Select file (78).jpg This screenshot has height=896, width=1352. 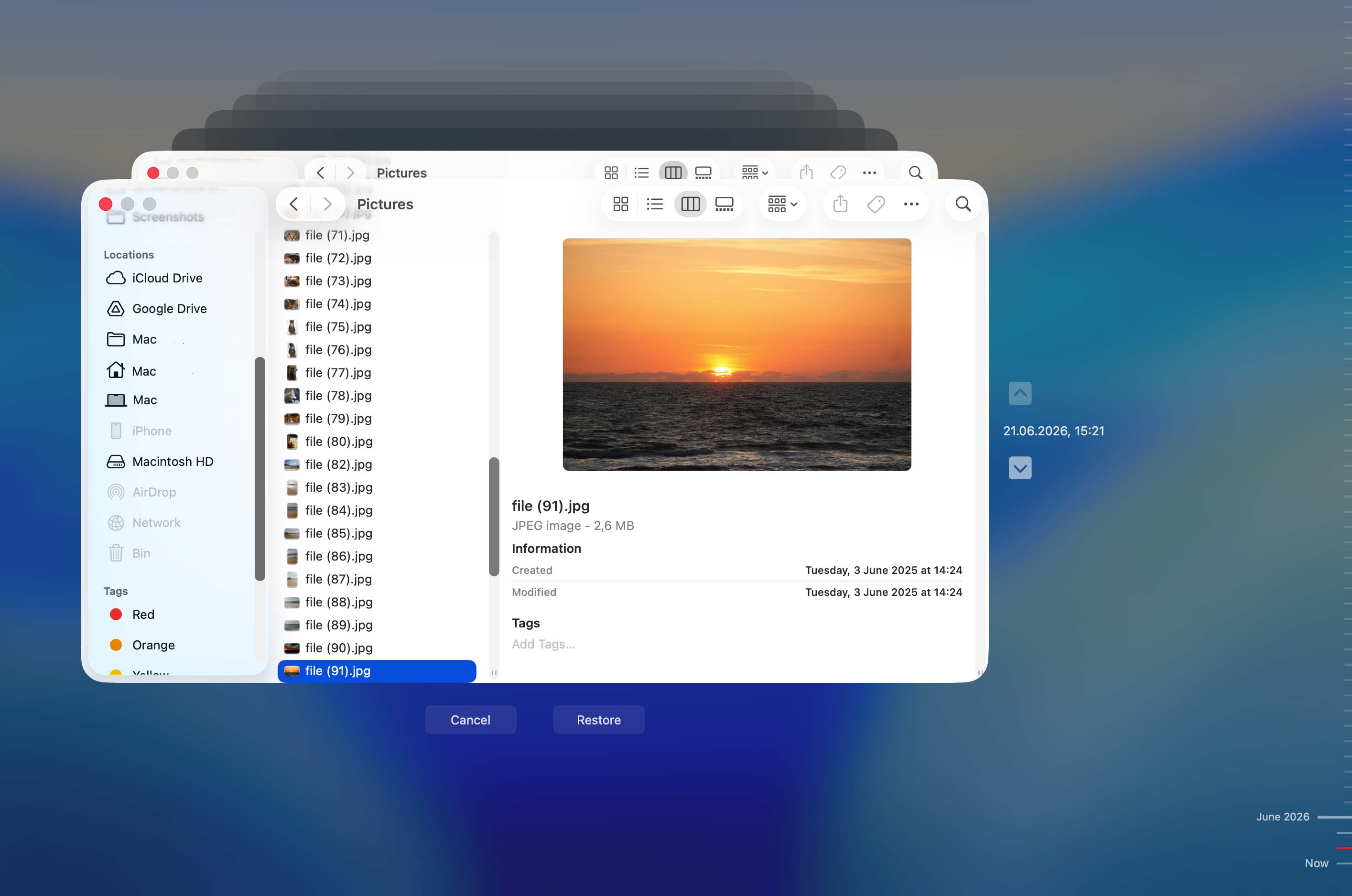click(x=377, y=395)
